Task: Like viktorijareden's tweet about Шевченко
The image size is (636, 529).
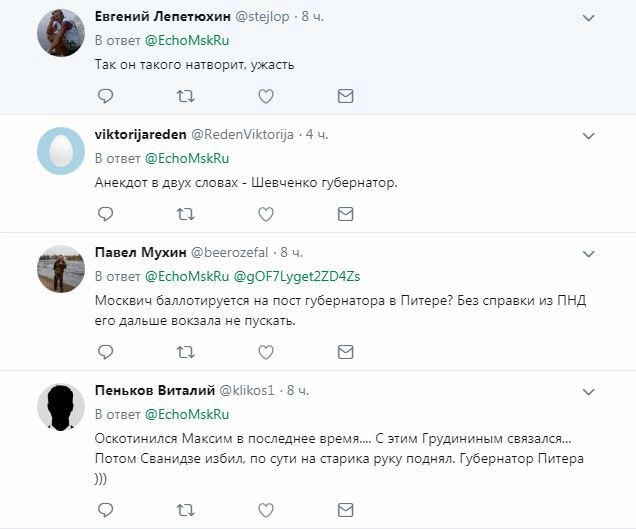Action: click(x=266, y=214)
